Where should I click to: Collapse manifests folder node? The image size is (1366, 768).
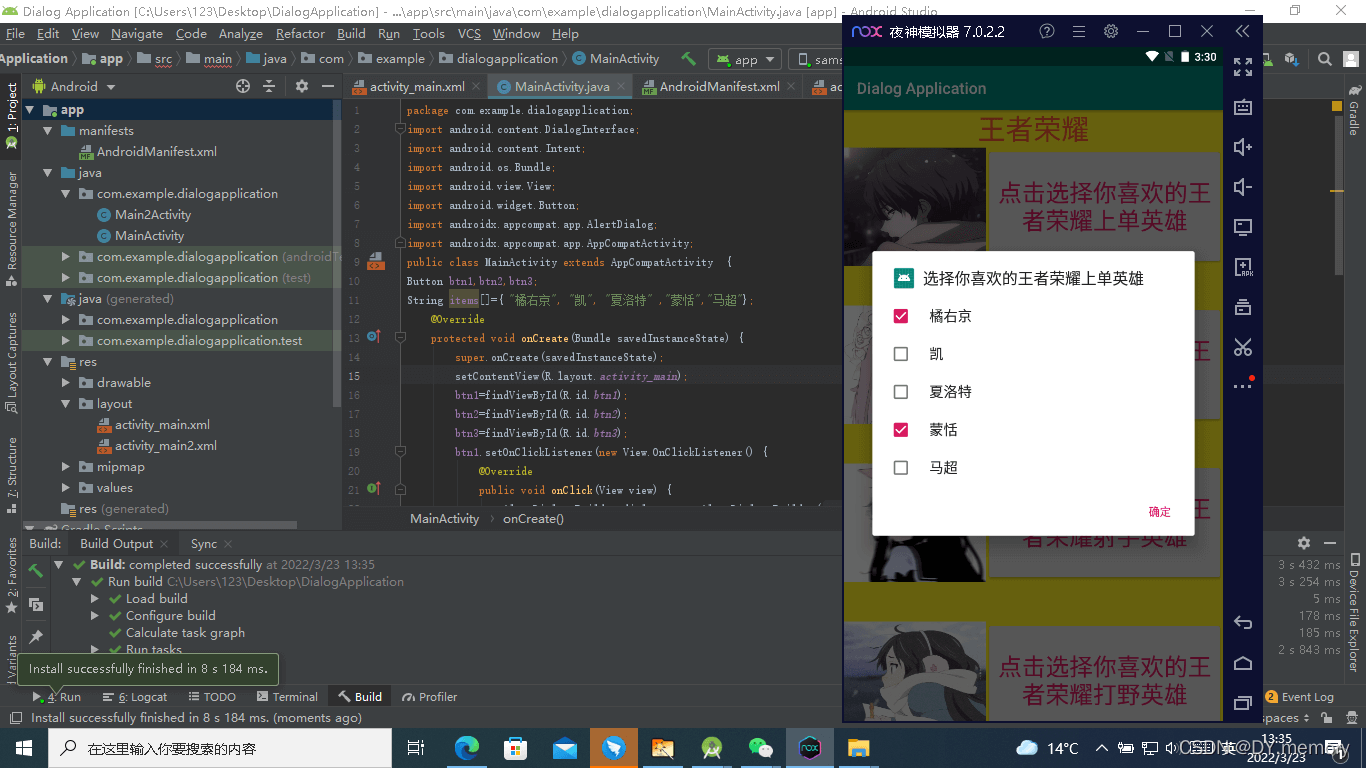(x=47, y=131)
